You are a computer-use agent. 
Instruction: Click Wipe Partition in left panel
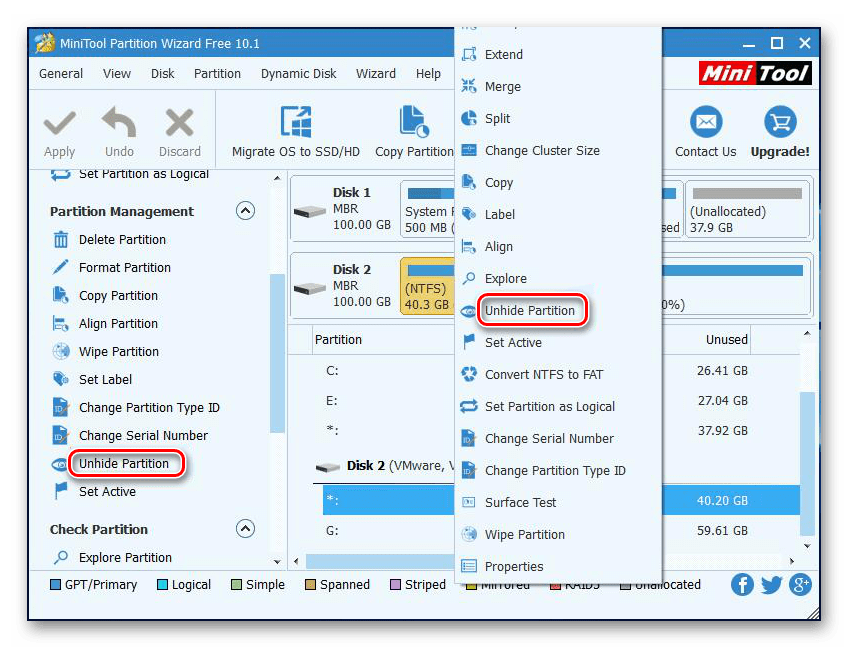point(118,351)
